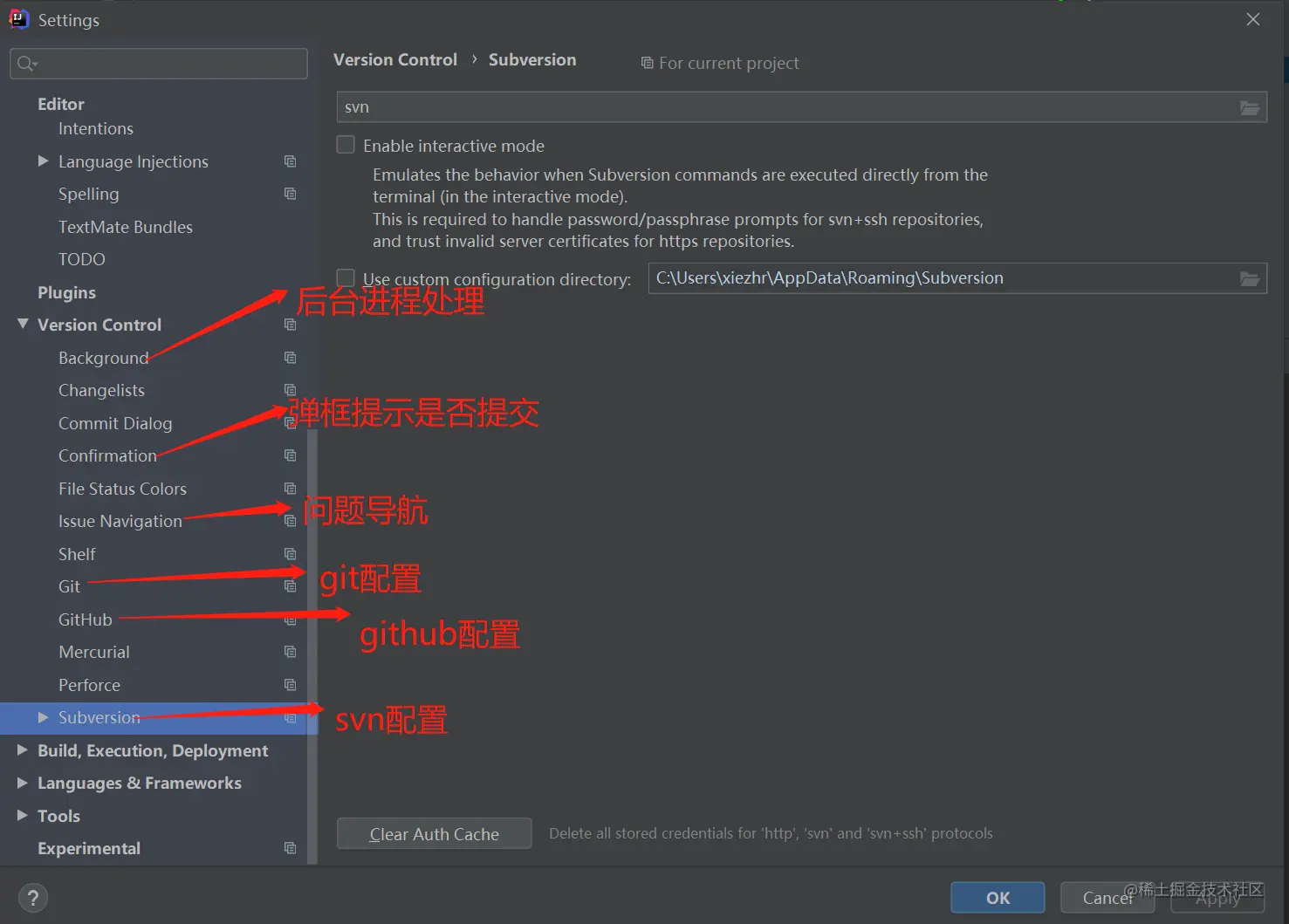Open the Spelling settings page
Viewport: 1289px width, 924px height.
(x=89, y=194)
